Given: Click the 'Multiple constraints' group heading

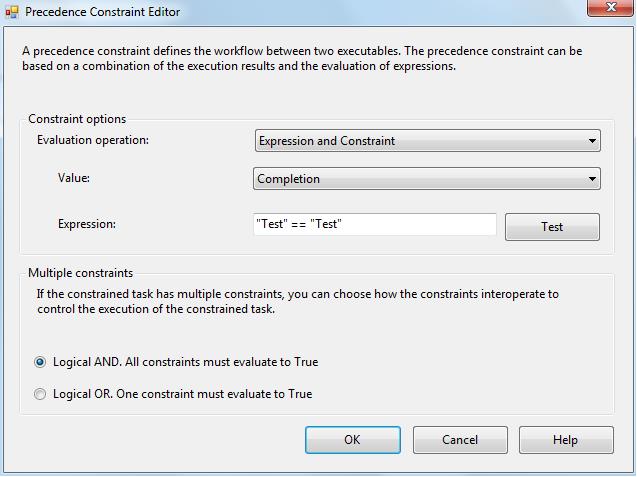Looking at the screenshot, I should [80, 272].
